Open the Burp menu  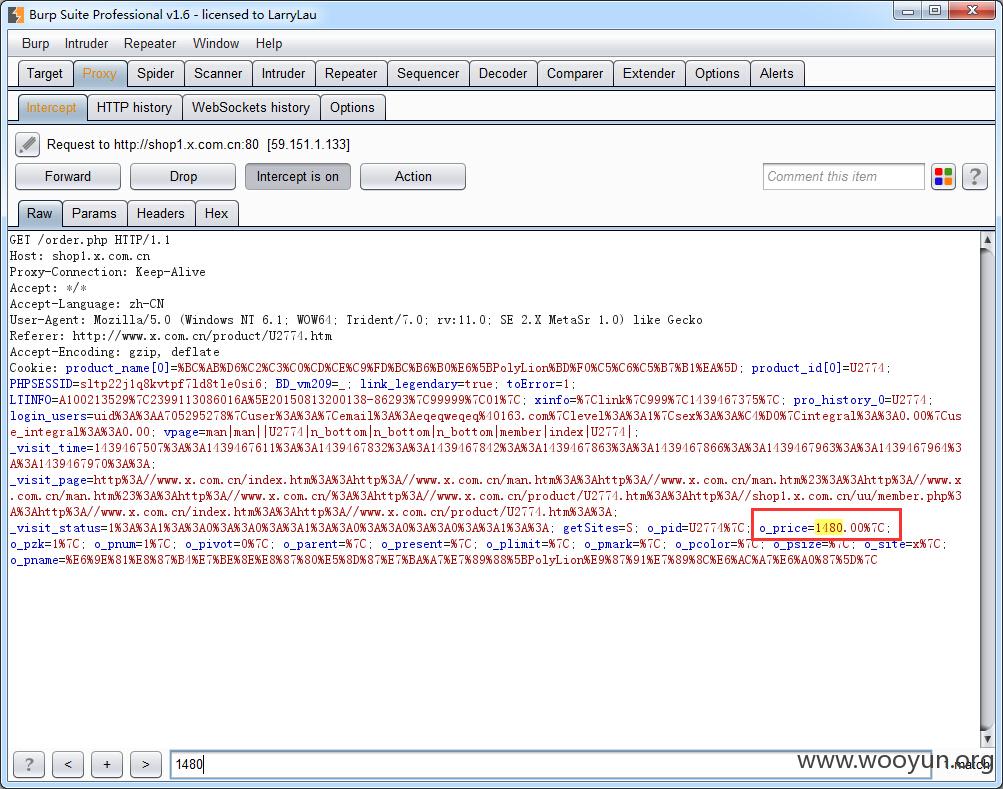pos(35,44)
